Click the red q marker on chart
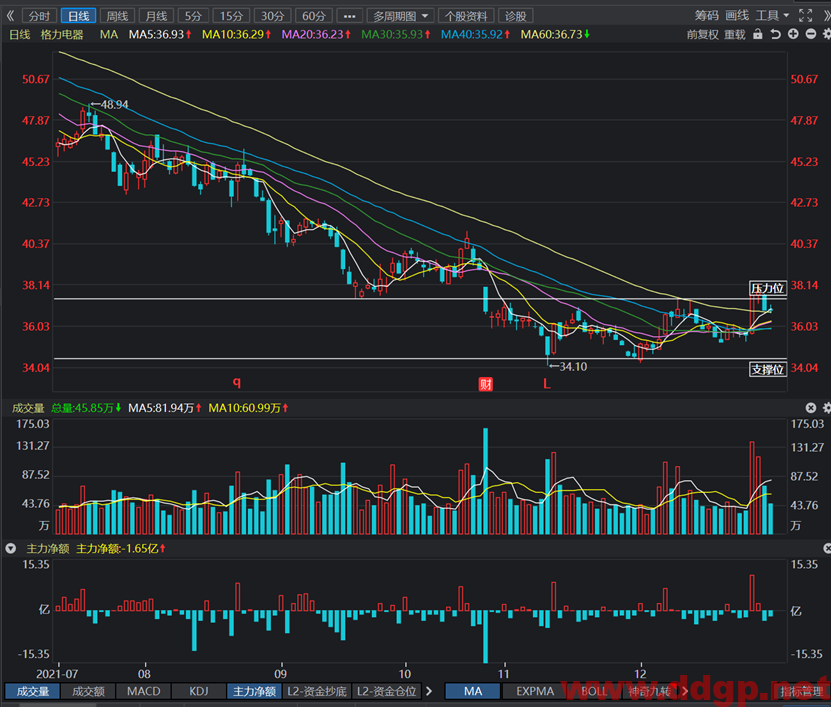Viewport: 831px width, 707px height. pos(236,382)
